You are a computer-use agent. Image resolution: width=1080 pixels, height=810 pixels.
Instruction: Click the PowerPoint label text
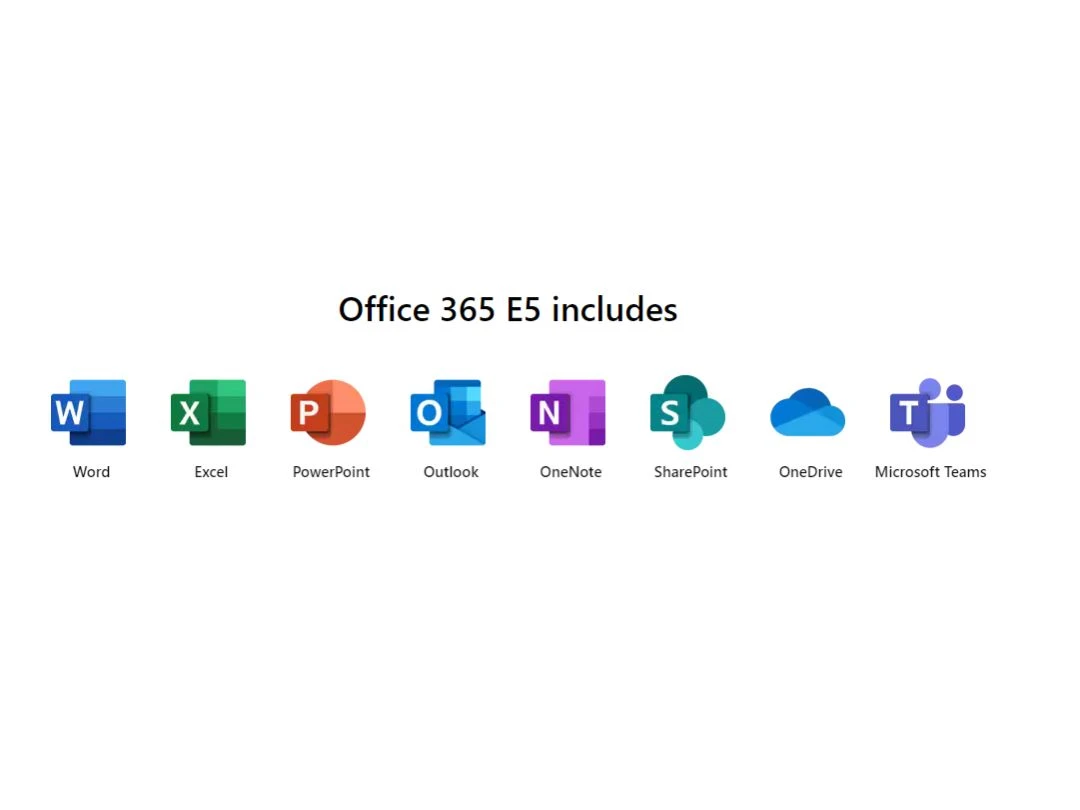[x=330, y=471]
